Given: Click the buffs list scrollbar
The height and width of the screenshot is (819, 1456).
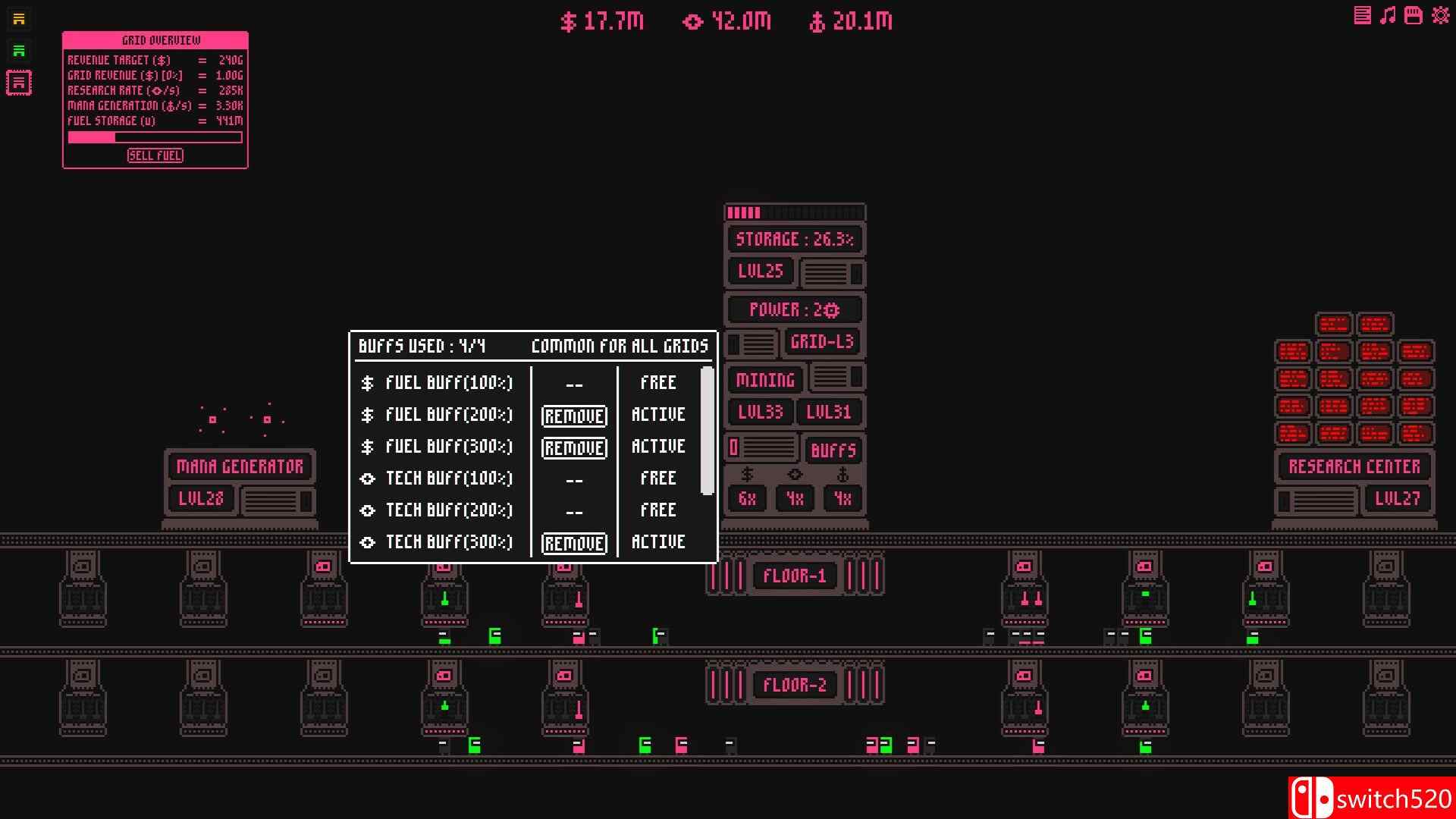Looking at the screenshot, I should coord(707,431).
